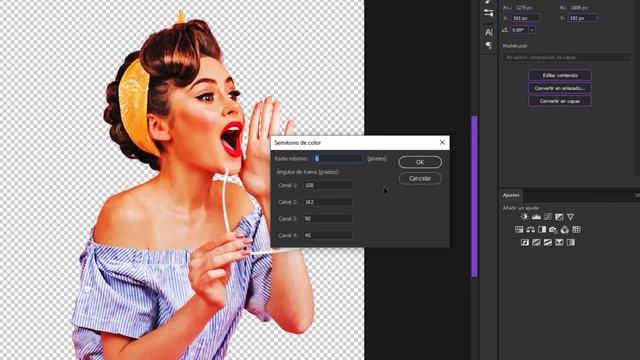Open the rotation angle dropdown arrow
This screenshot has width=640, height=360.
(532, 30)
